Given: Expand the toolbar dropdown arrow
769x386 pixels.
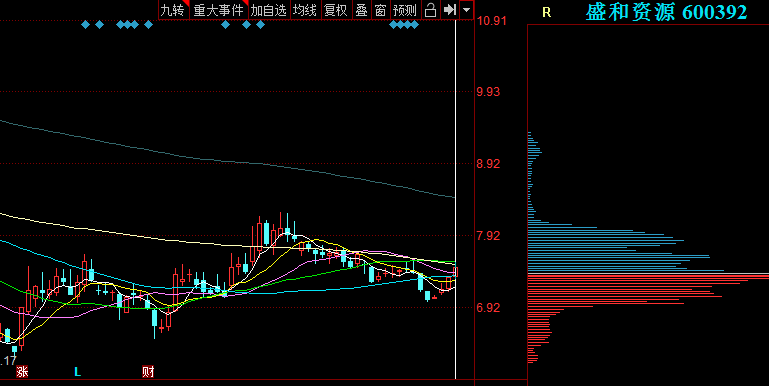Looking at the screenshot, I should [x=466, y=10].
